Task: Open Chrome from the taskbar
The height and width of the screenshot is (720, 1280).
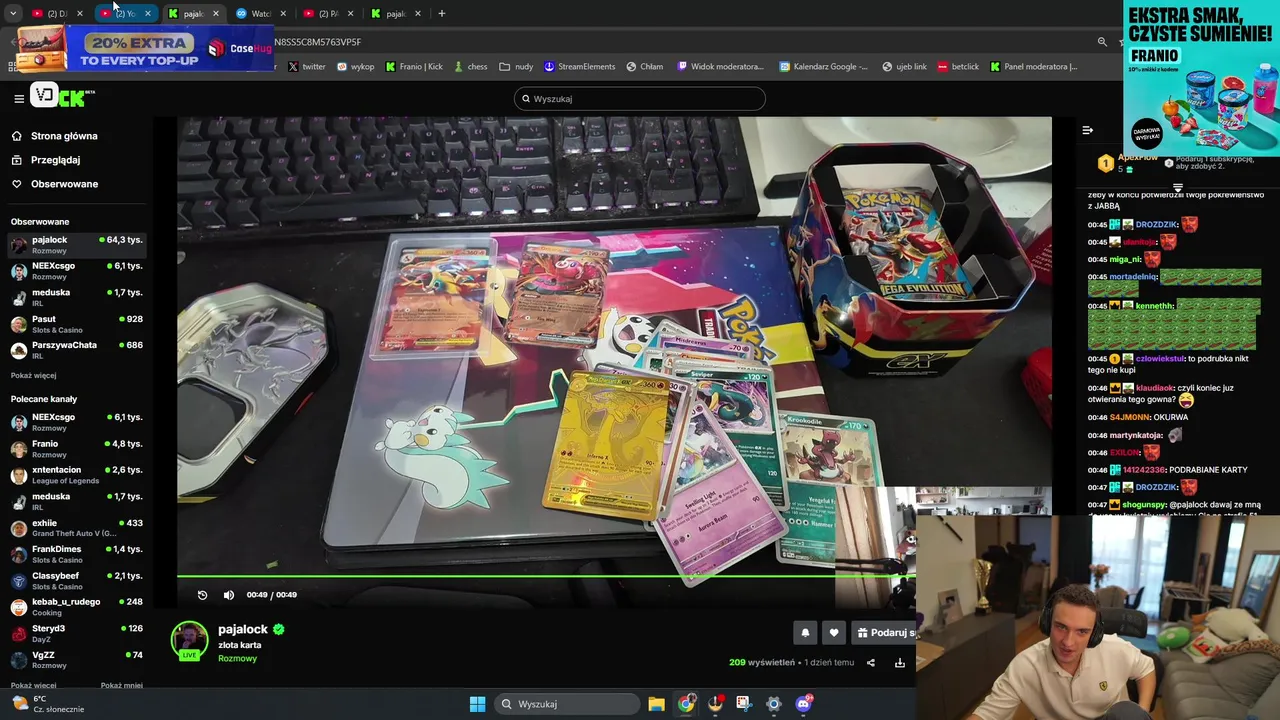Action: (686, 704)
